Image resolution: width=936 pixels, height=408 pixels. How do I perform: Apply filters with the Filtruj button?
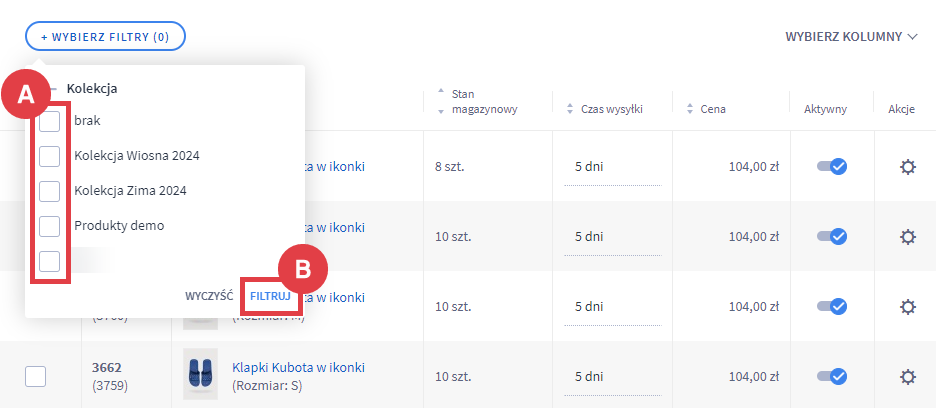pyautogui.click(x=270, y=296)
